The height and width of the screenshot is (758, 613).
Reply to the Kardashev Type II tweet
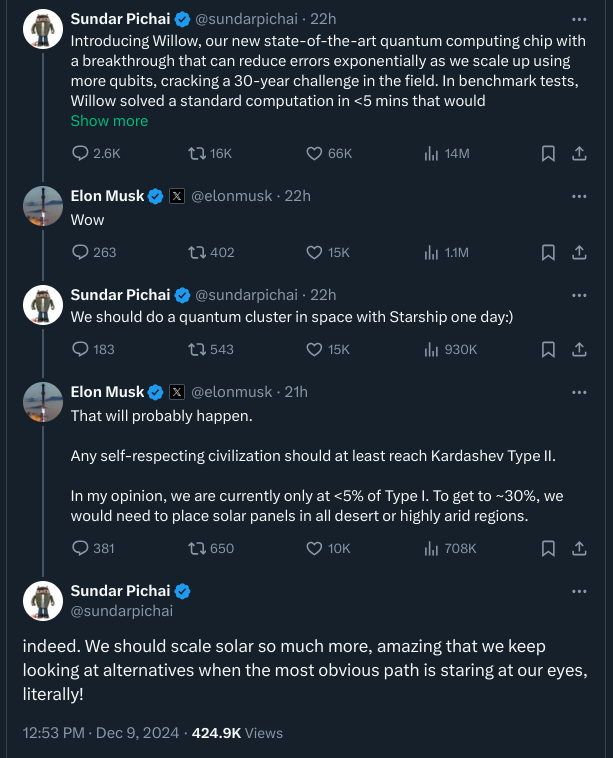pyautogui.click(x=82, y=548)
